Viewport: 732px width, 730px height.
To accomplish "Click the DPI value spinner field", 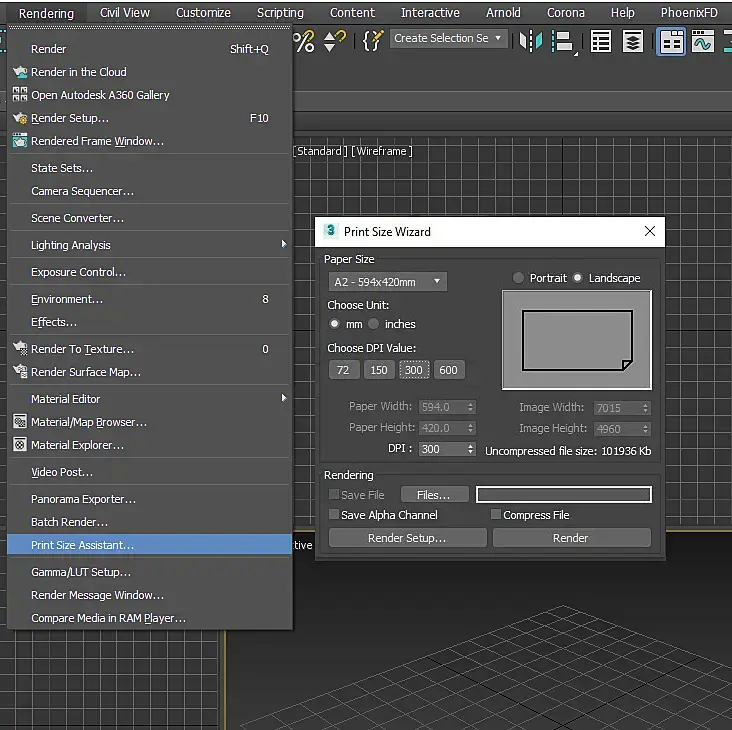I will [439, 449].
